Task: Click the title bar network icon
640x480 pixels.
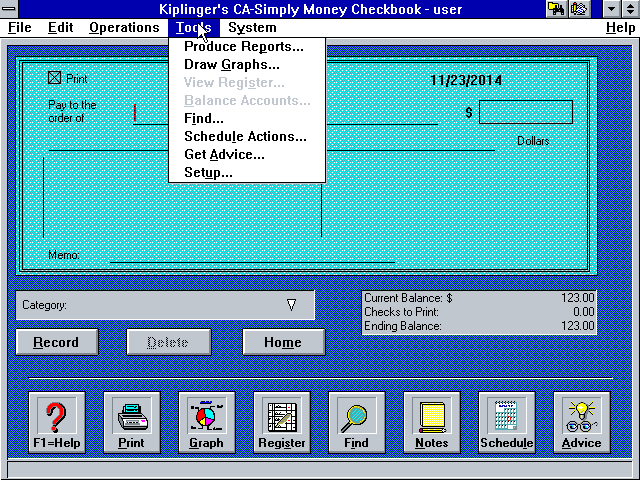Action: tap(556, 9)
